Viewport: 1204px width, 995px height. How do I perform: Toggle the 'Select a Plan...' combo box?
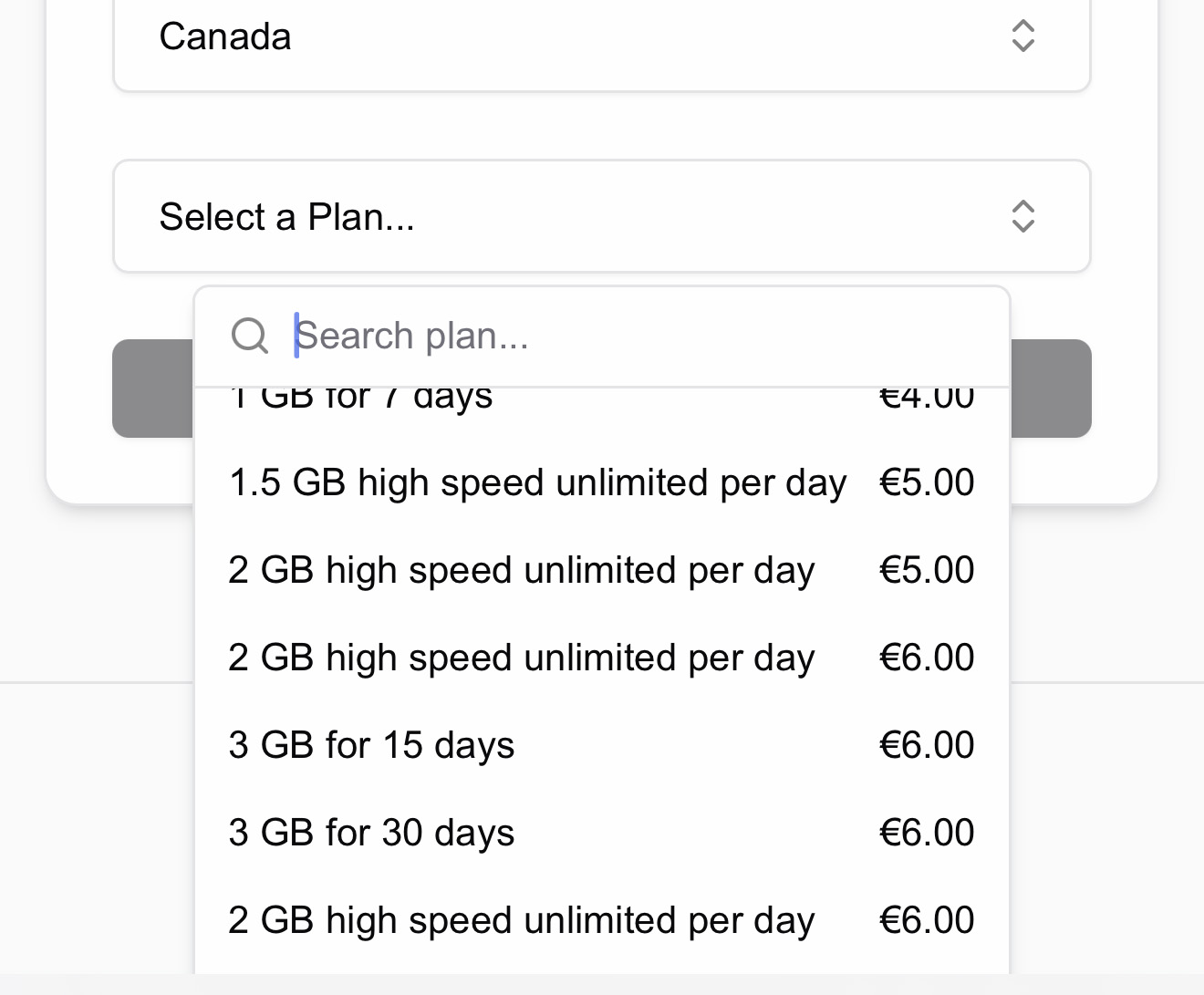coord(602,217)
